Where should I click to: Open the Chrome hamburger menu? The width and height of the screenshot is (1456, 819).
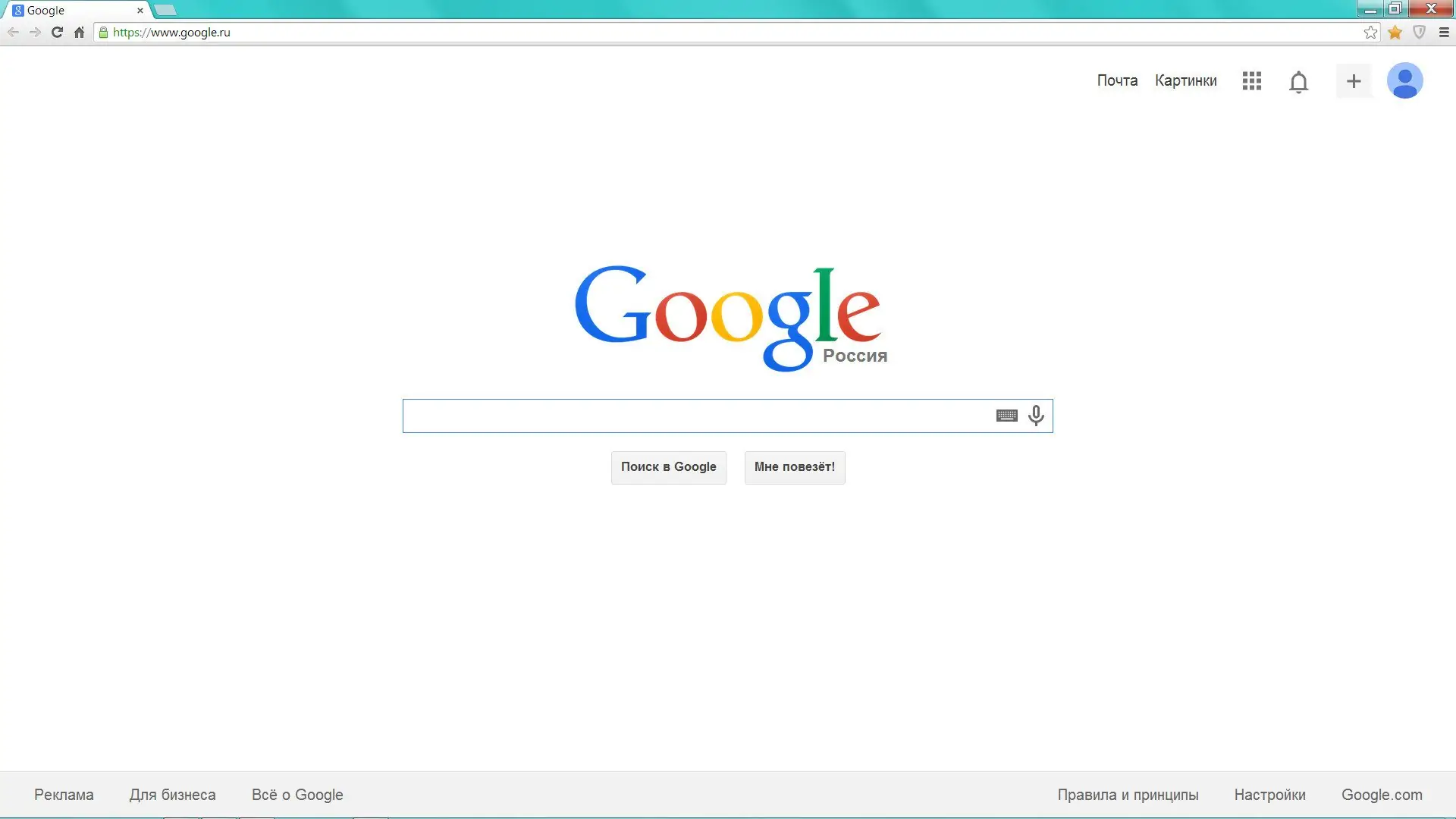coord(1444,33)
